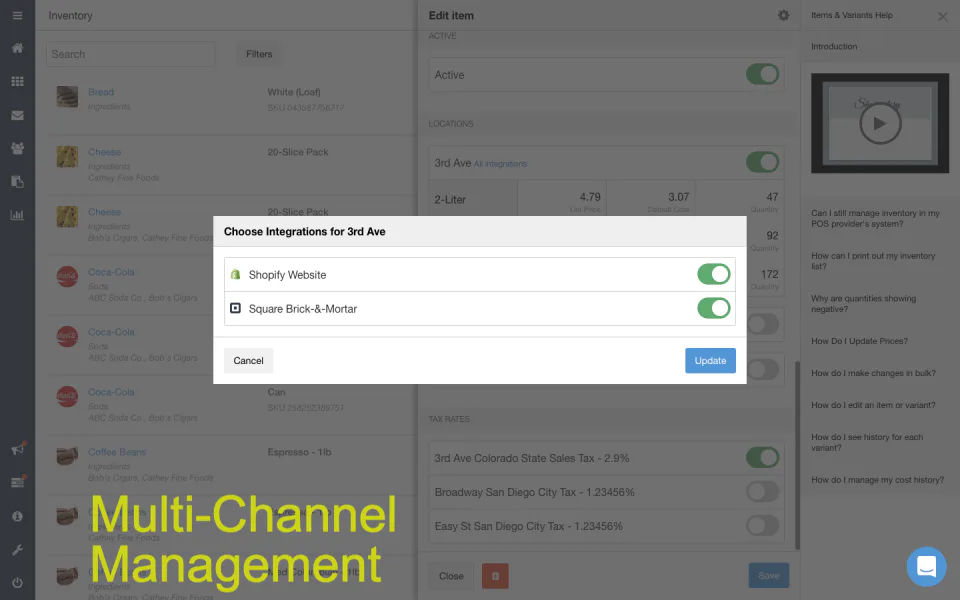Image resolution: width=960 pixels, height=600 pixels.
Task: Toggle the 3rd Ave location switch
Action: [762, 162]
